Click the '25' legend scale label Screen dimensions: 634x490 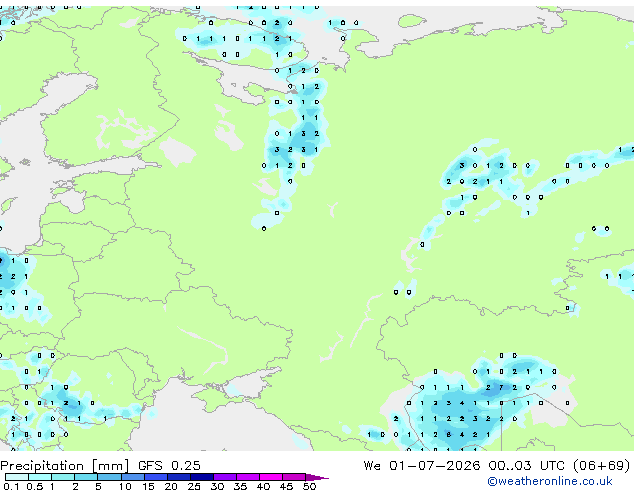[194, 486]
